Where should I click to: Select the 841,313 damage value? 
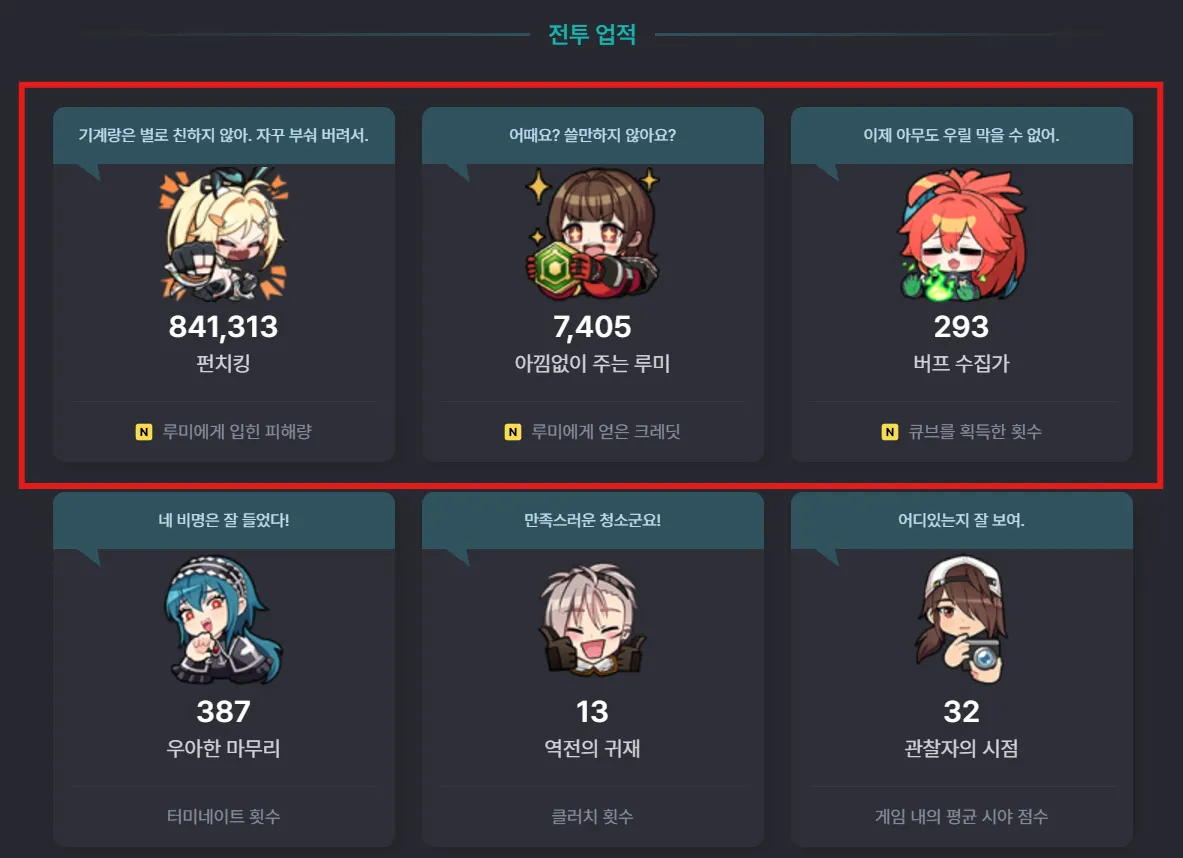click(223, 327)
